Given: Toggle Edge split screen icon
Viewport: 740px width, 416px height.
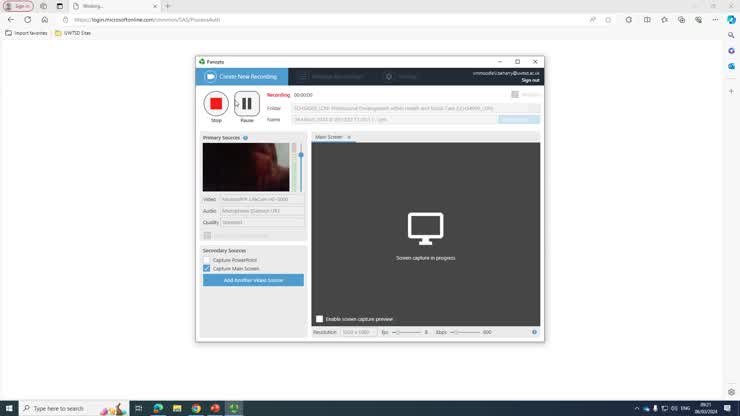Looking at the screenshot, I should [x=647, y=20].
